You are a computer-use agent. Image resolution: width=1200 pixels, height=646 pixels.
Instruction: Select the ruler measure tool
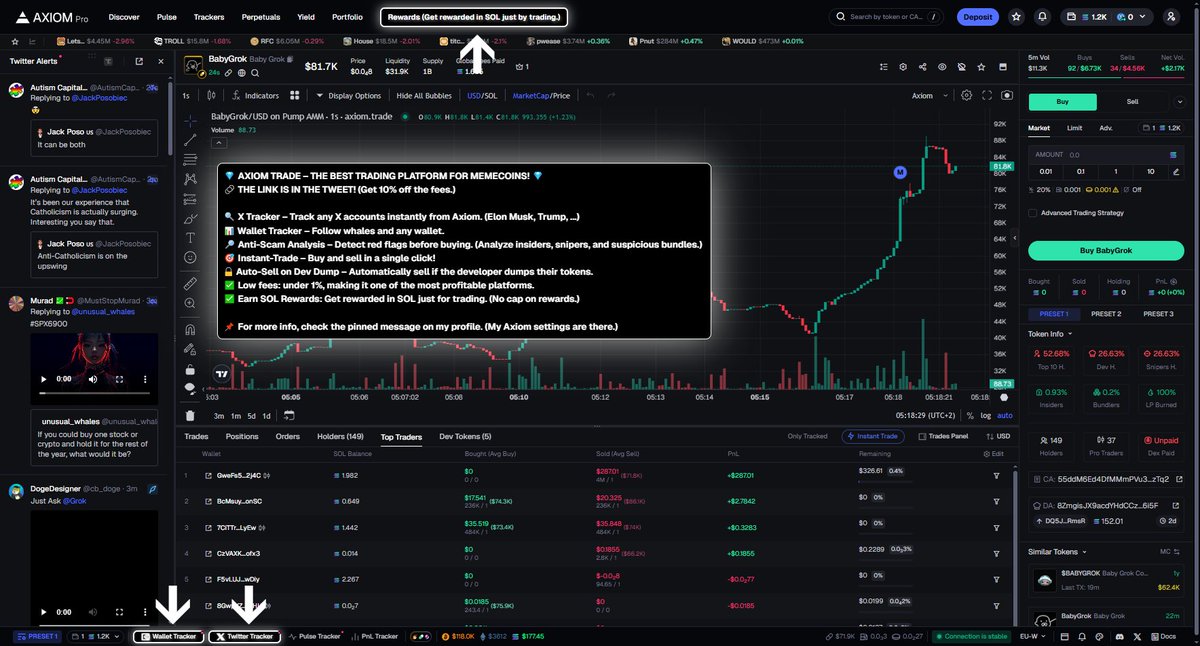point(190,284)
